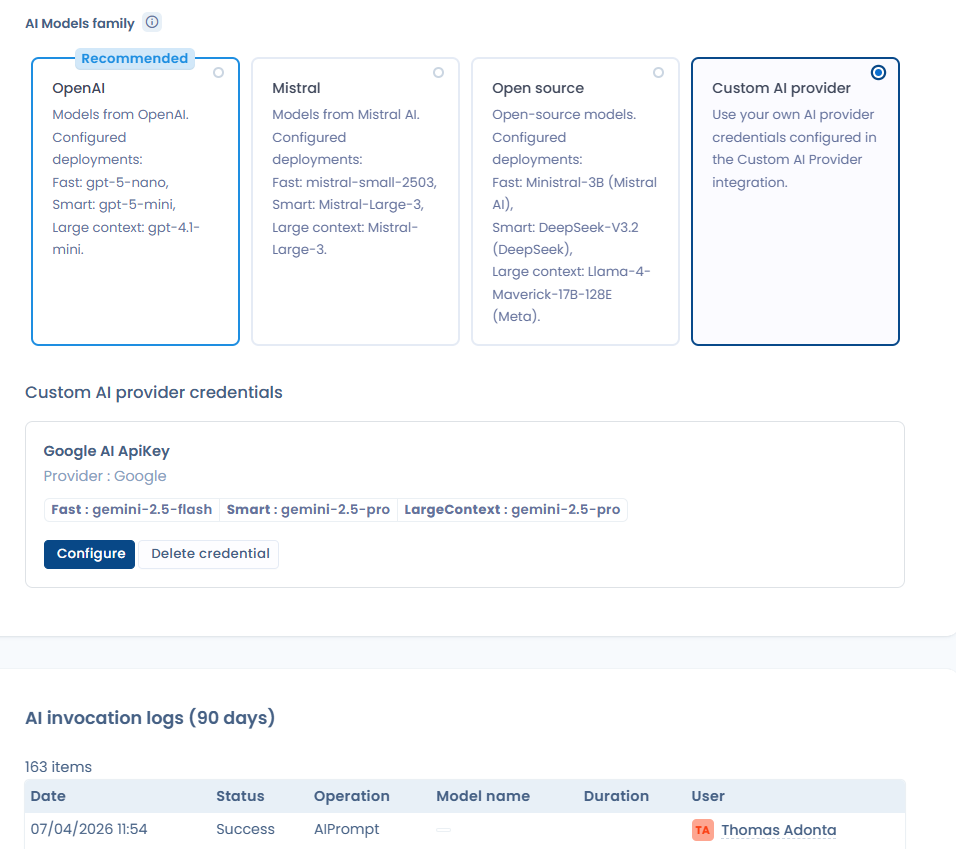
Task: Click the Delete credential button
Action: [x=210, y=554]
